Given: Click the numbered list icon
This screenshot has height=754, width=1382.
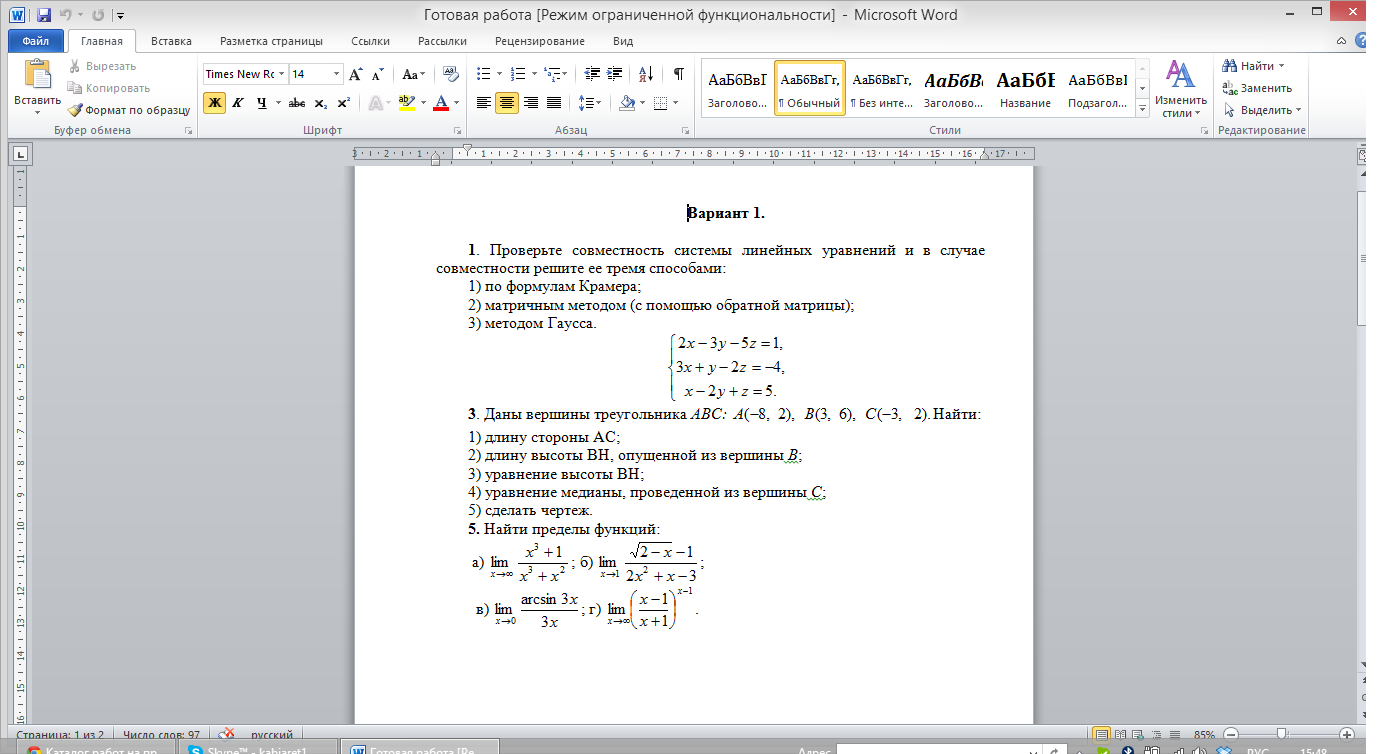Looking at the screenshot, I should (x=518, y=74).
